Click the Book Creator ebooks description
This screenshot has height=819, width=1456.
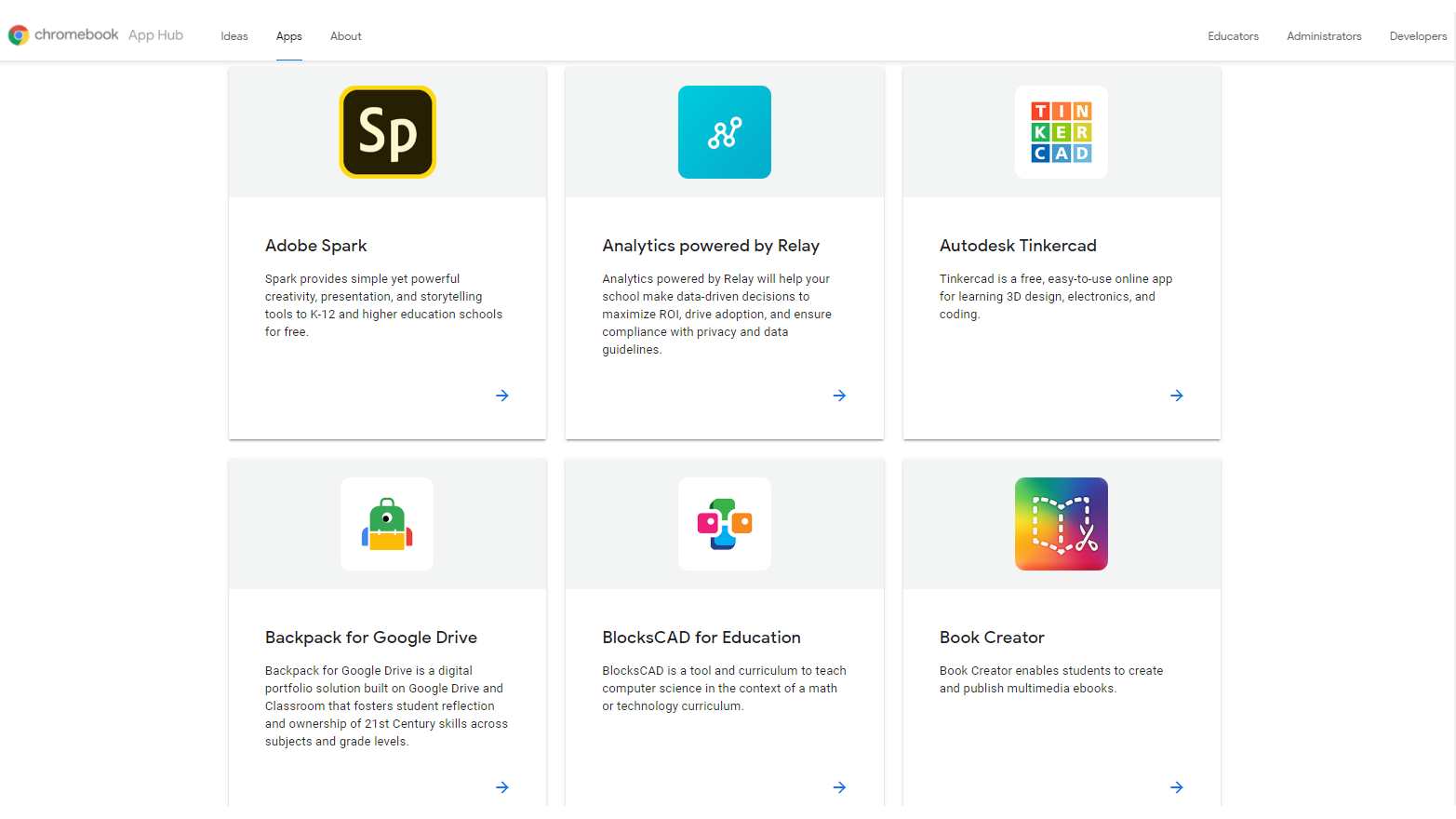[x=1051, y=679]
